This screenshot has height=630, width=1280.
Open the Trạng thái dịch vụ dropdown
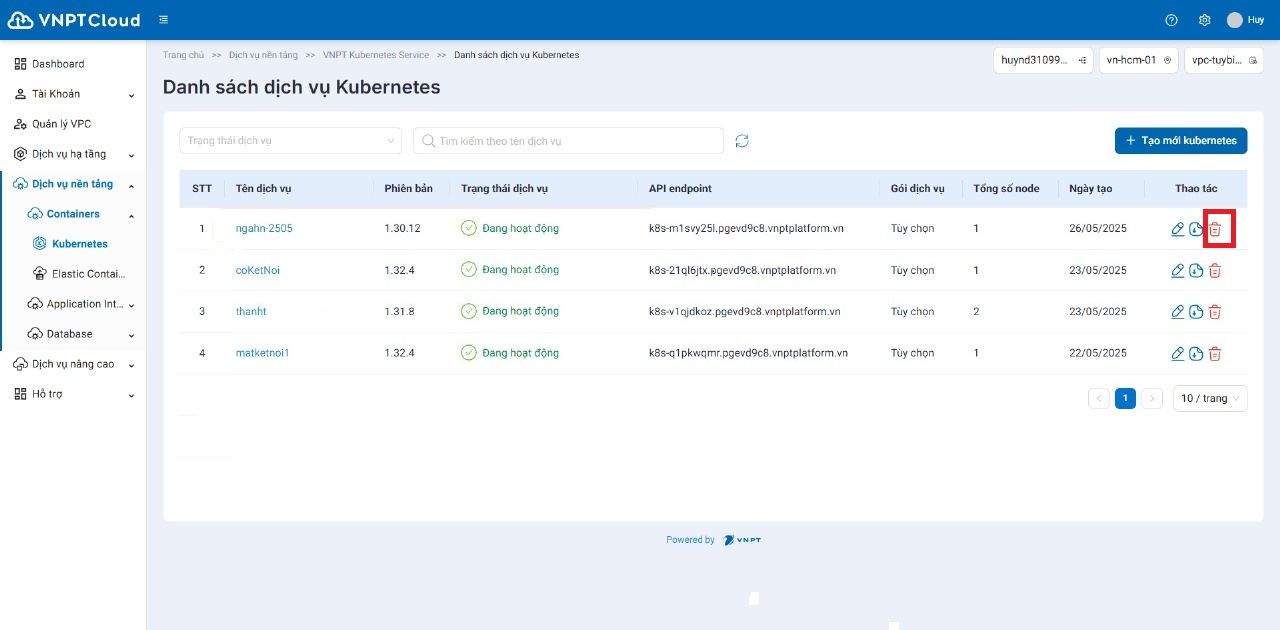point(290,141)
